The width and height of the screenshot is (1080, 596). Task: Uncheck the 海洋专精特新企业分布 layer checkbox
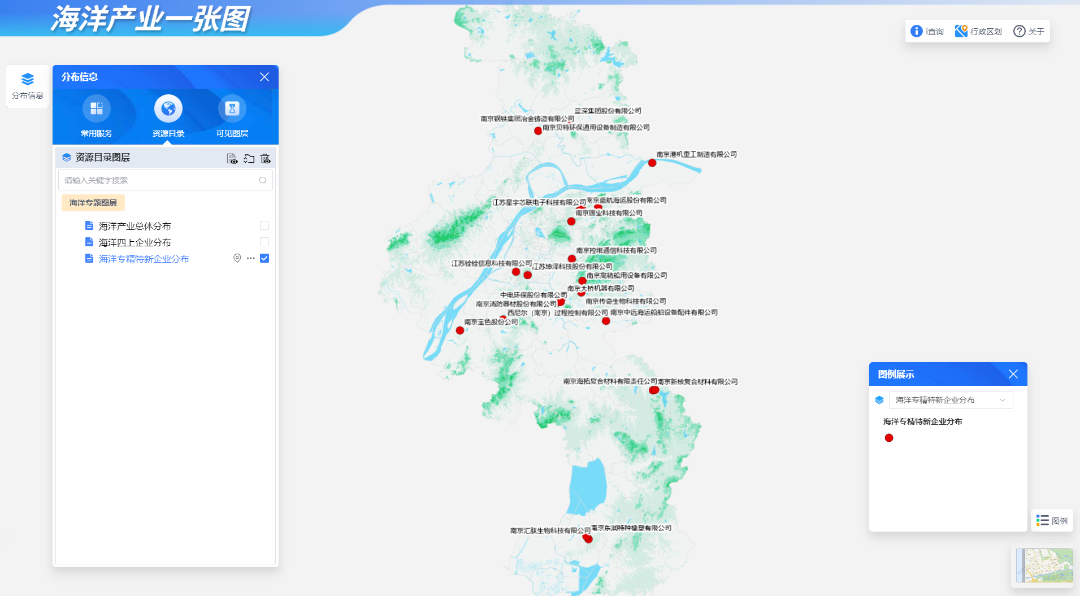click(x=265, y=258)
